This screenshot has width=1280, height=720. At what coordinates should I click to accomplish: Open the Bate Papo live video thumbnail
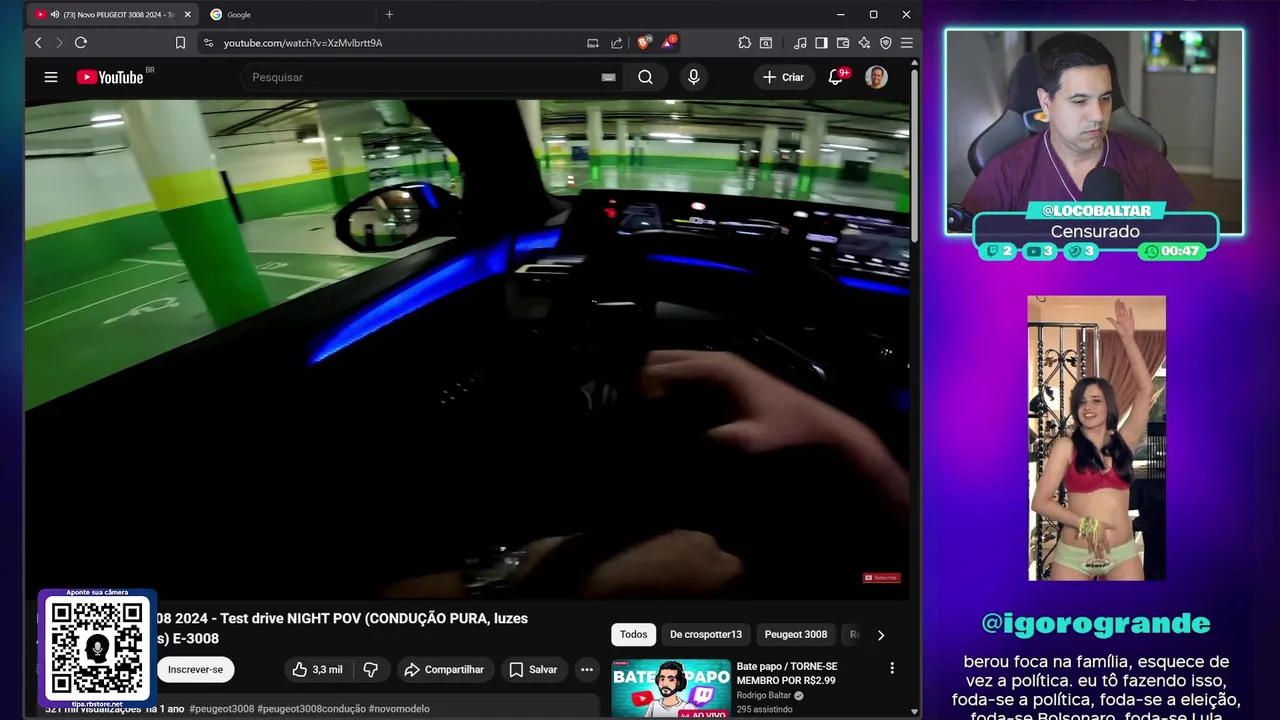671,689
